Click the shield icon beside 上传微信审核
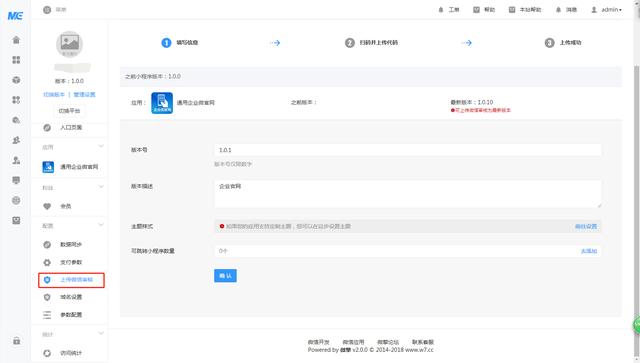The width and height of the screenshot is (640, 363). (x=47, y=280)
